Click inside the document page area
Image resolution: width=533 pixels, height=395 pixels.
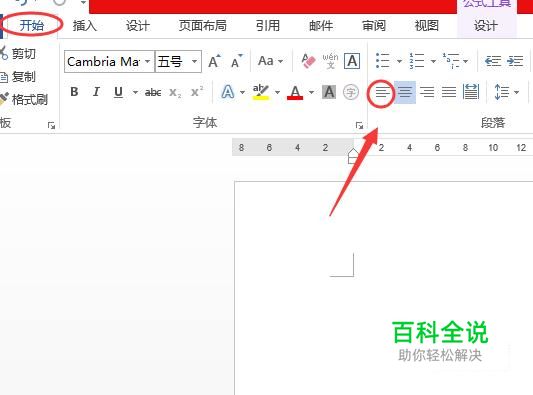pyautogui.click(x=383, y=288)
